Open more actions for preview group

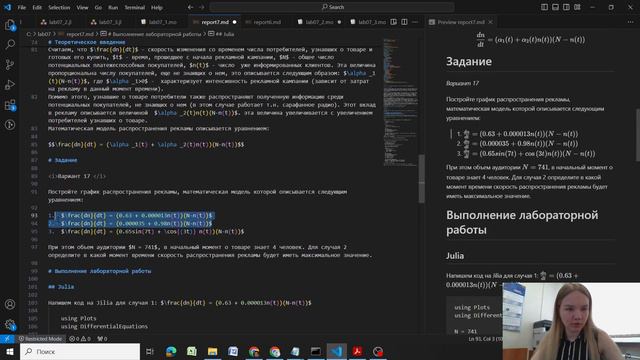click(631, 22)
